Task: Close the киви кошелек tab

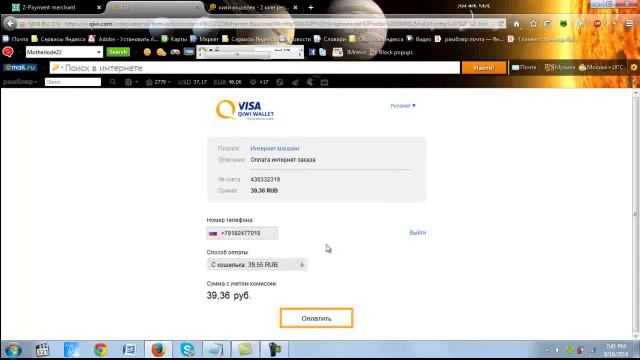Action: 296,7
